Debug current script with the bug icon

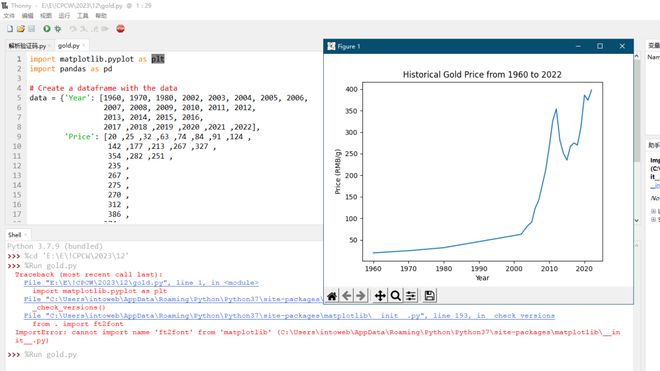tap(58, 29)
